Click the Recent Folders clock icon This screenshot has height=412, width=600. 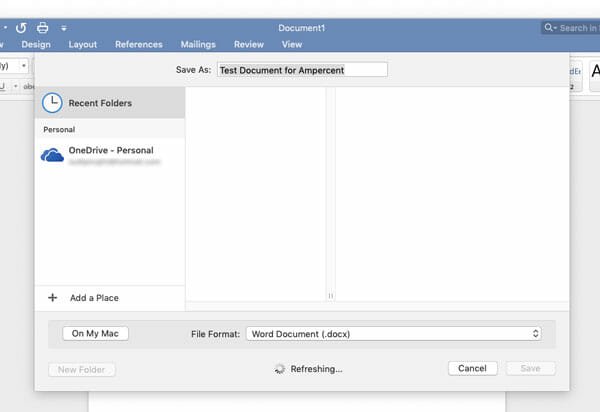click(52, 103)
